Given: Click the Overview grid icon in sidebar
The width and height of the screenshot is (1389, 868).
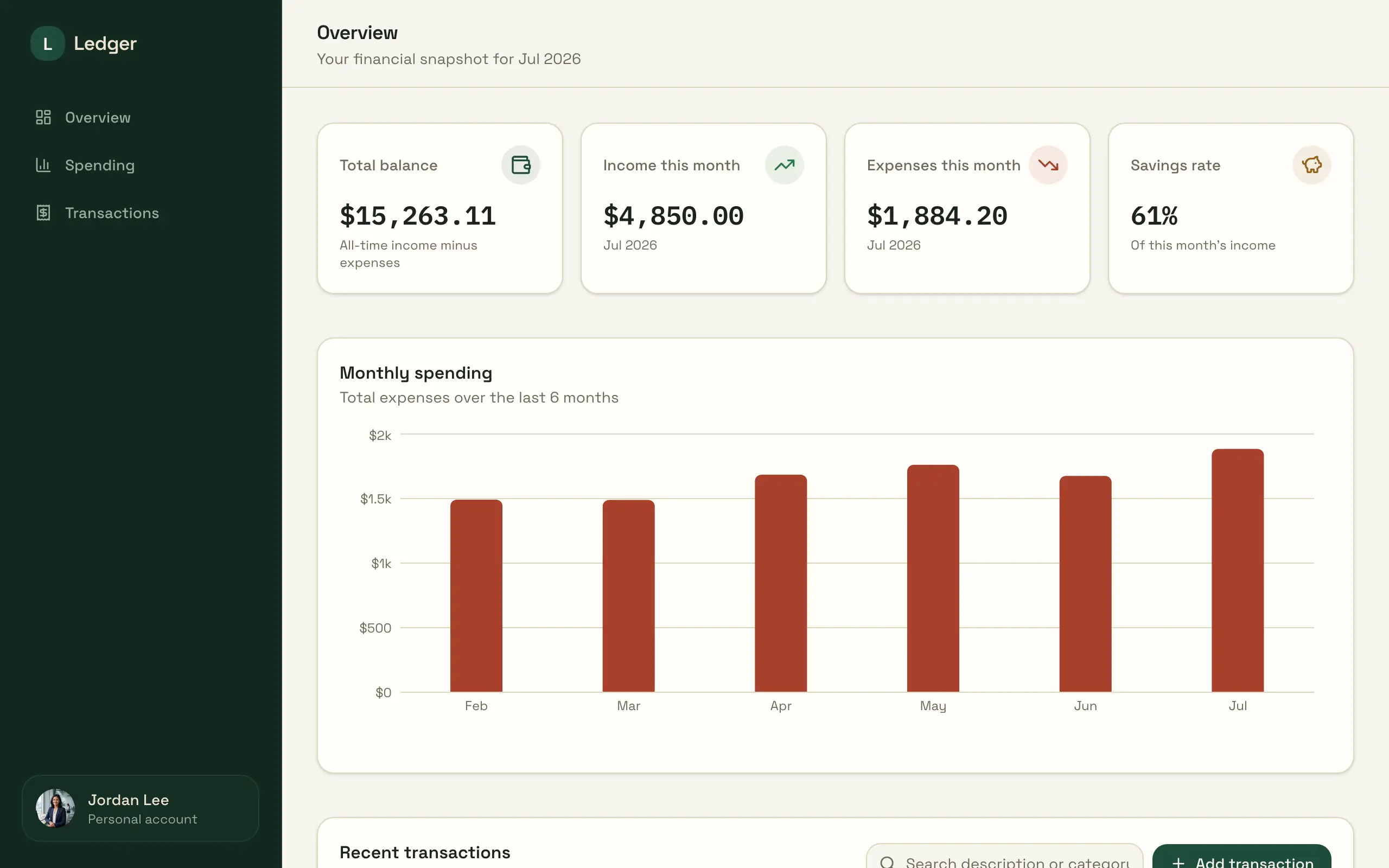Looking at the screenshot, I should click(43, 117).
